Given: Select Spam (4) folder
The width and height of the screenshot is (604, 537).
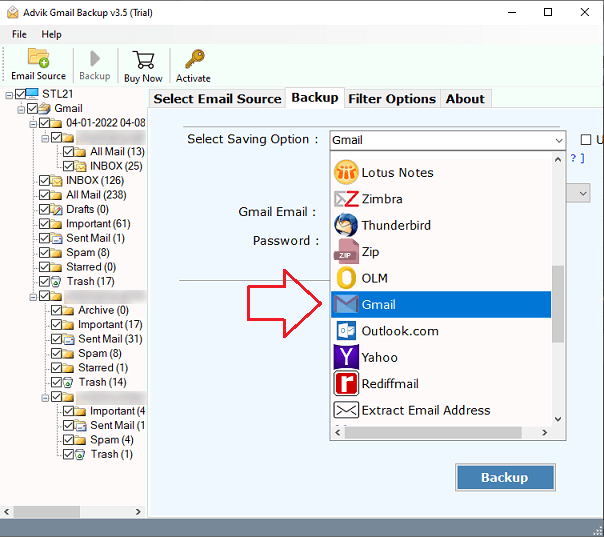Looking at the screenshot, I should pos(112,440).
